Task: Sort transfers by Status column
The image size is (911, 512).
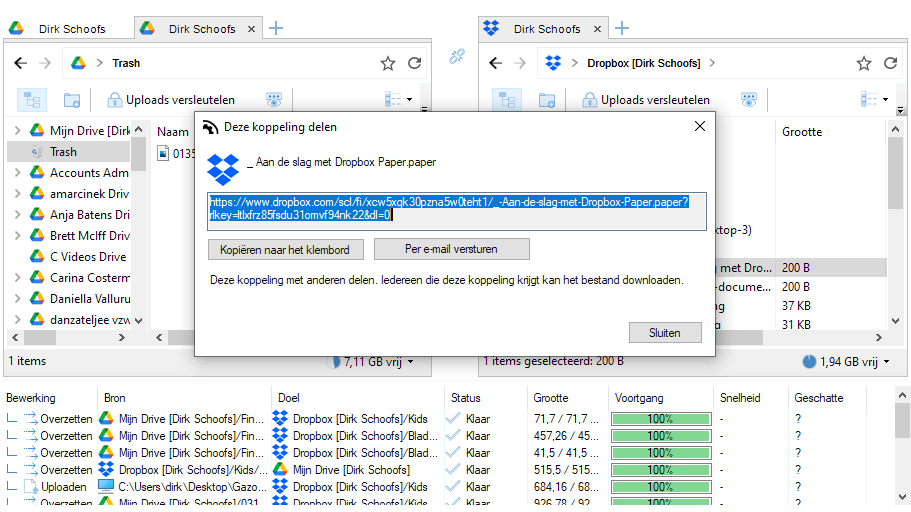Action: [x=465, y=398]
